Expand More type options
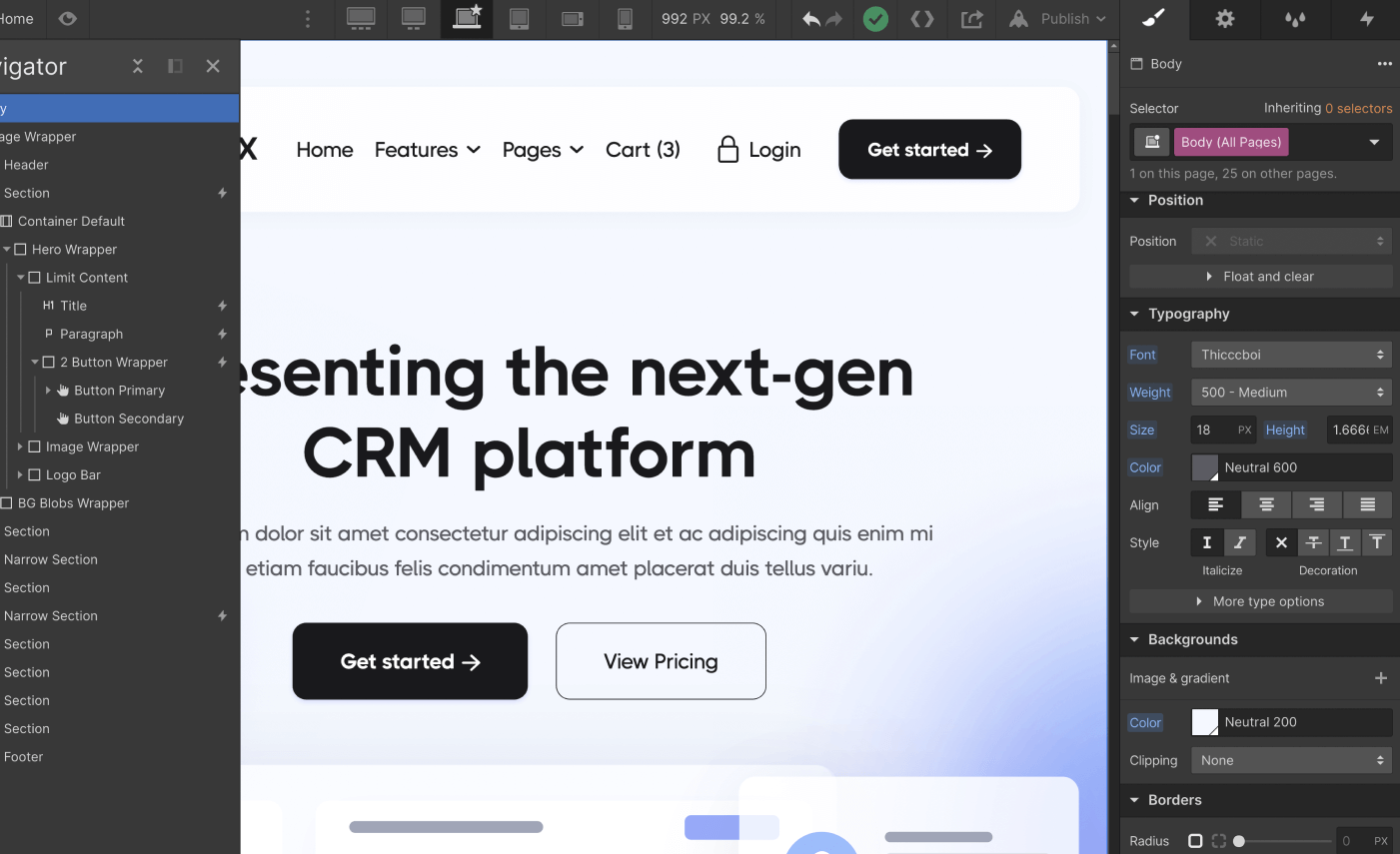 (1260, 600)
